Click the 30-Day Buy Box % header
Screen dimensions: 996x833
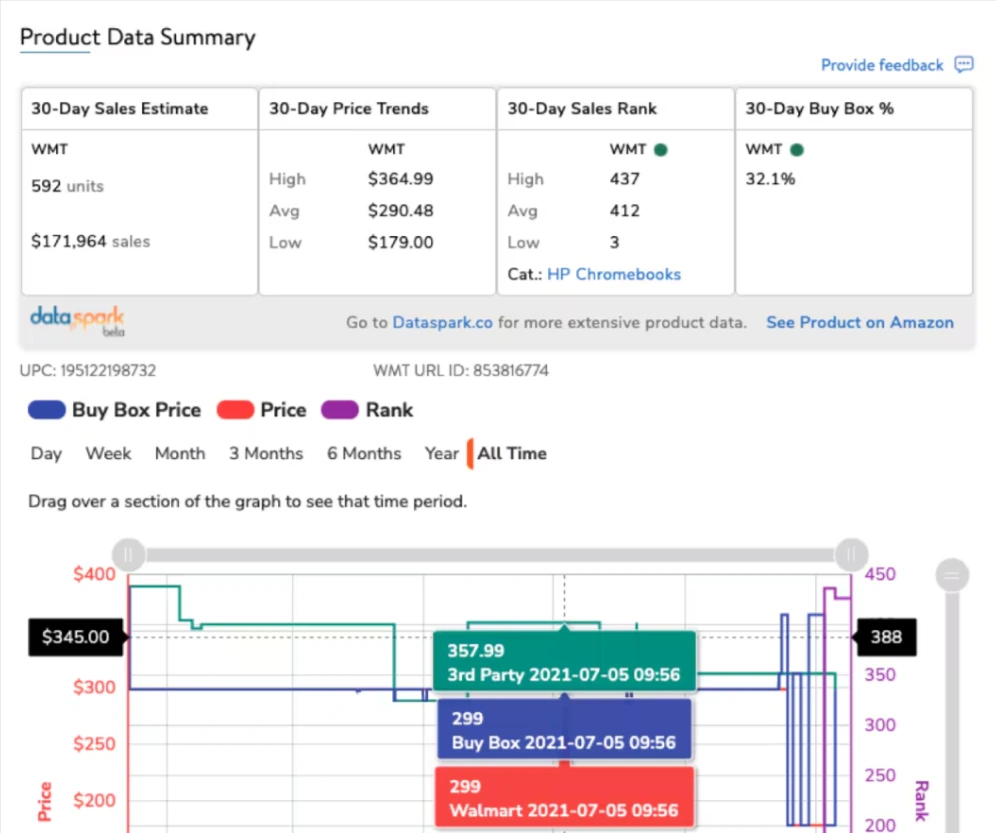819,109
